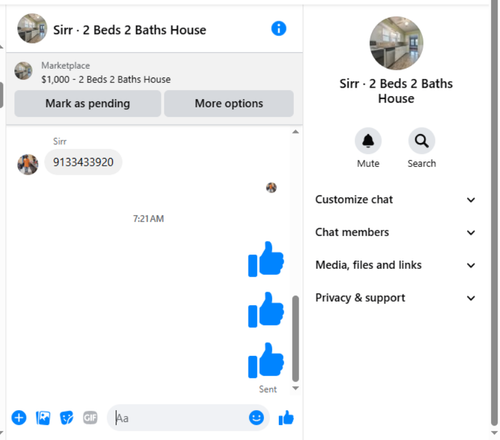Click chat scroll down arrow
This screenshot has width=500, height=440.
[295, 388]
